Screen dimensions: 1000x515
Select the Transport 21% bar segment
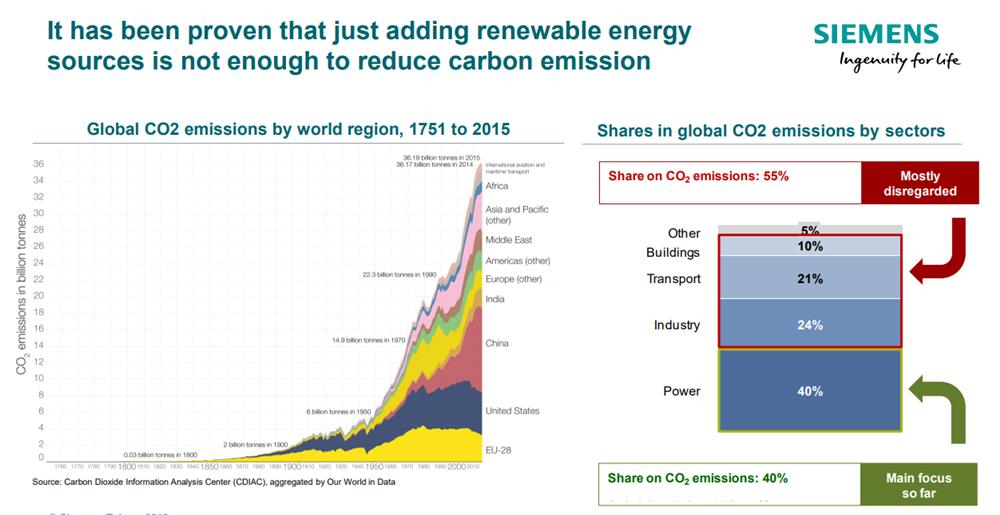click(810, 278)
